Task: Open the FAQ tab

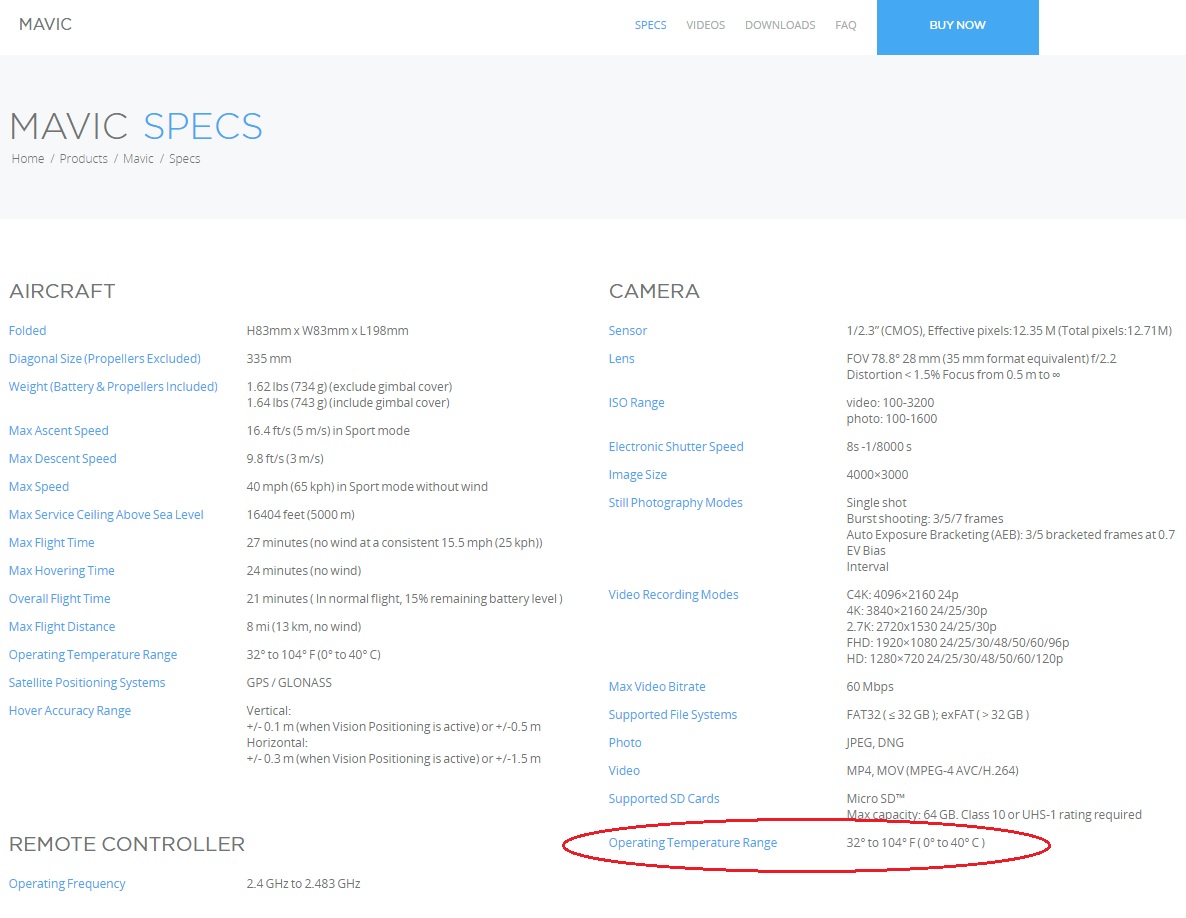Action: (x=846, y=25)
